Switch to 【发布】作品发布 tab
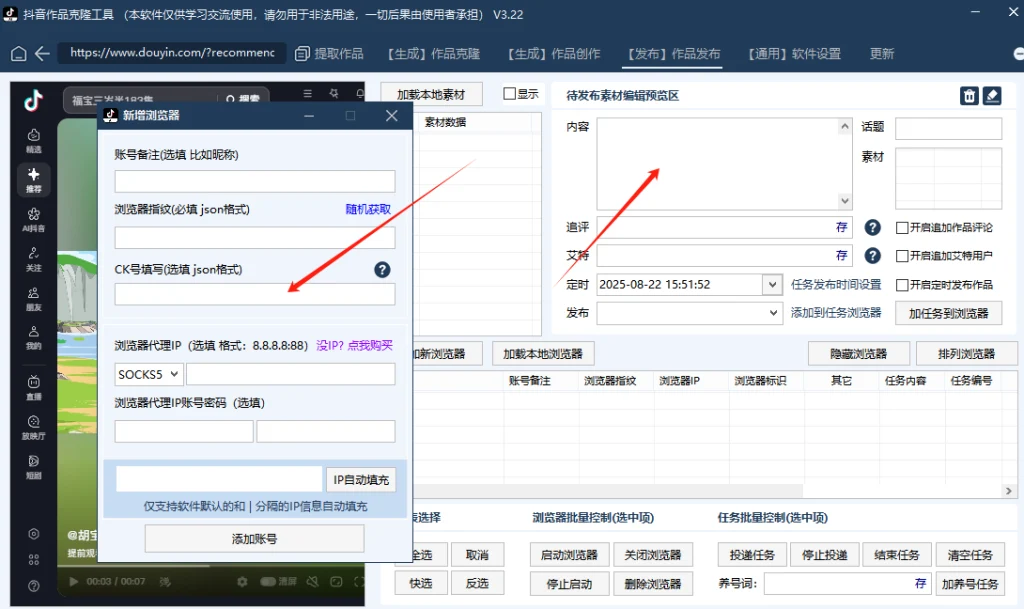This screenshot has height=609, width=1024. pyautogui.click(x=674, y=54)
